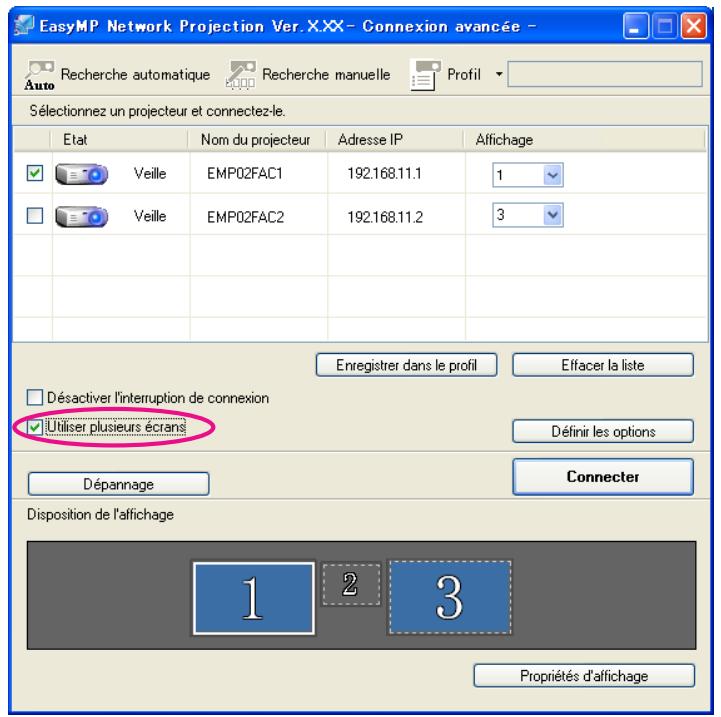Click the projector icon for EMP02FAC2
The image size is (721, 717).
(82, 217)
